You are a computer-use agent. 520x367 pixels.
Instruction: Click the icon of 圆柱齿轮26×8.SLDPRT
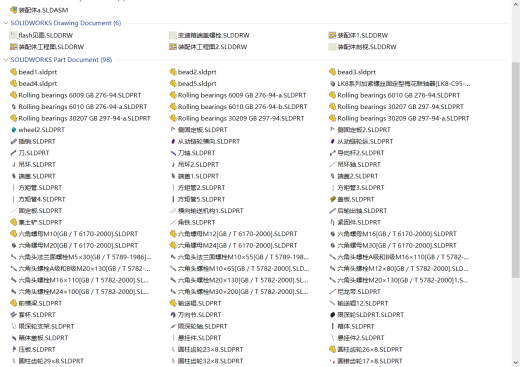332,350
